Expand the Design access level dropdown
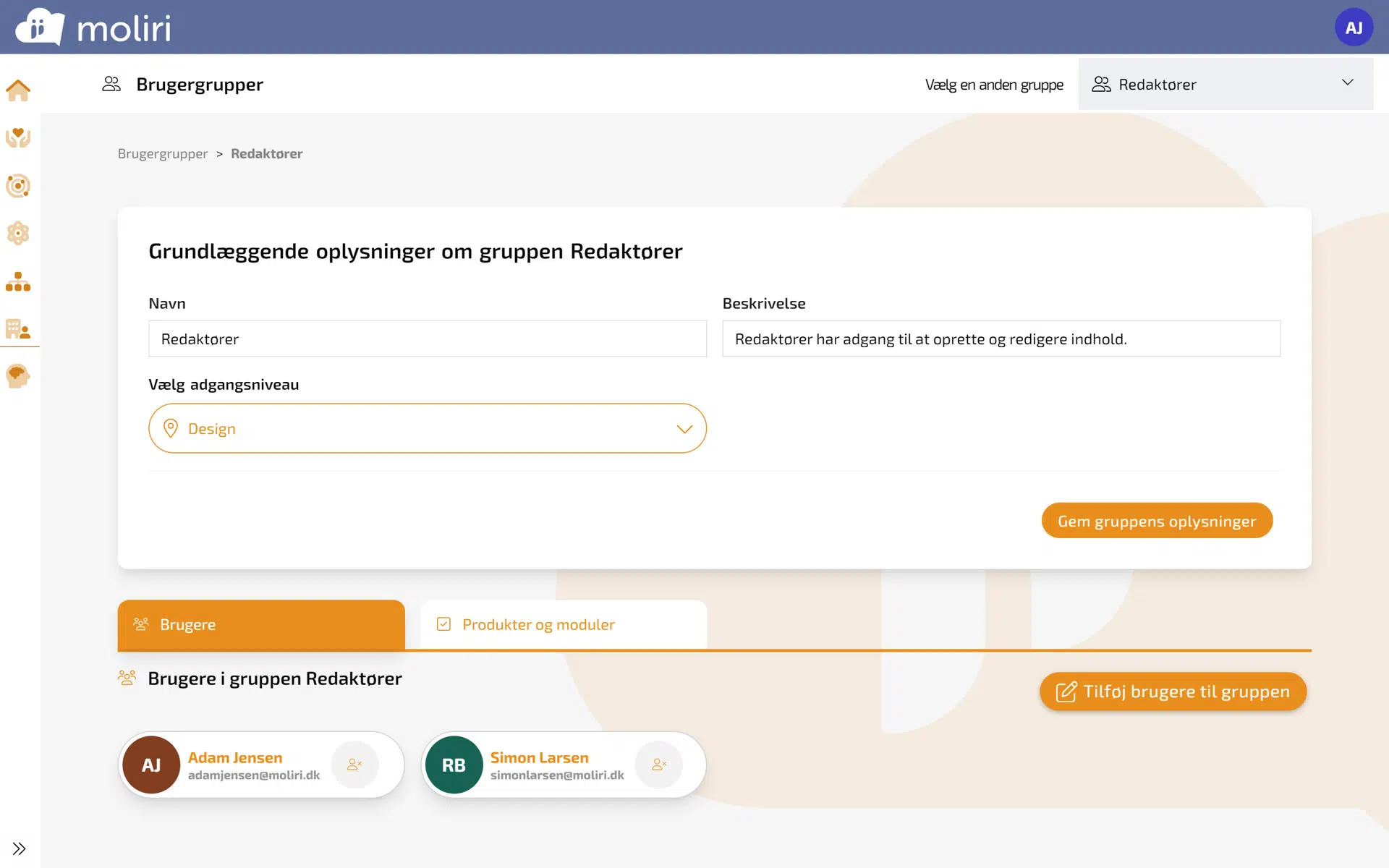Screen dimensions: 1389x868 click(x=427, y=428)
